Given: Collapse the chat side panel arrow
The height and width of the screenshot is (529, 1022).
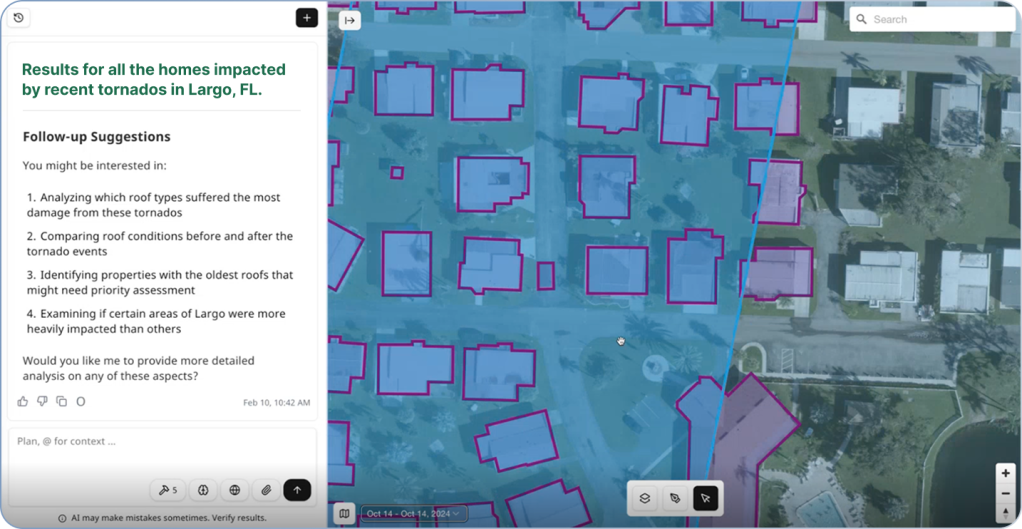Looking at the screenshot, I should [349, 20].
